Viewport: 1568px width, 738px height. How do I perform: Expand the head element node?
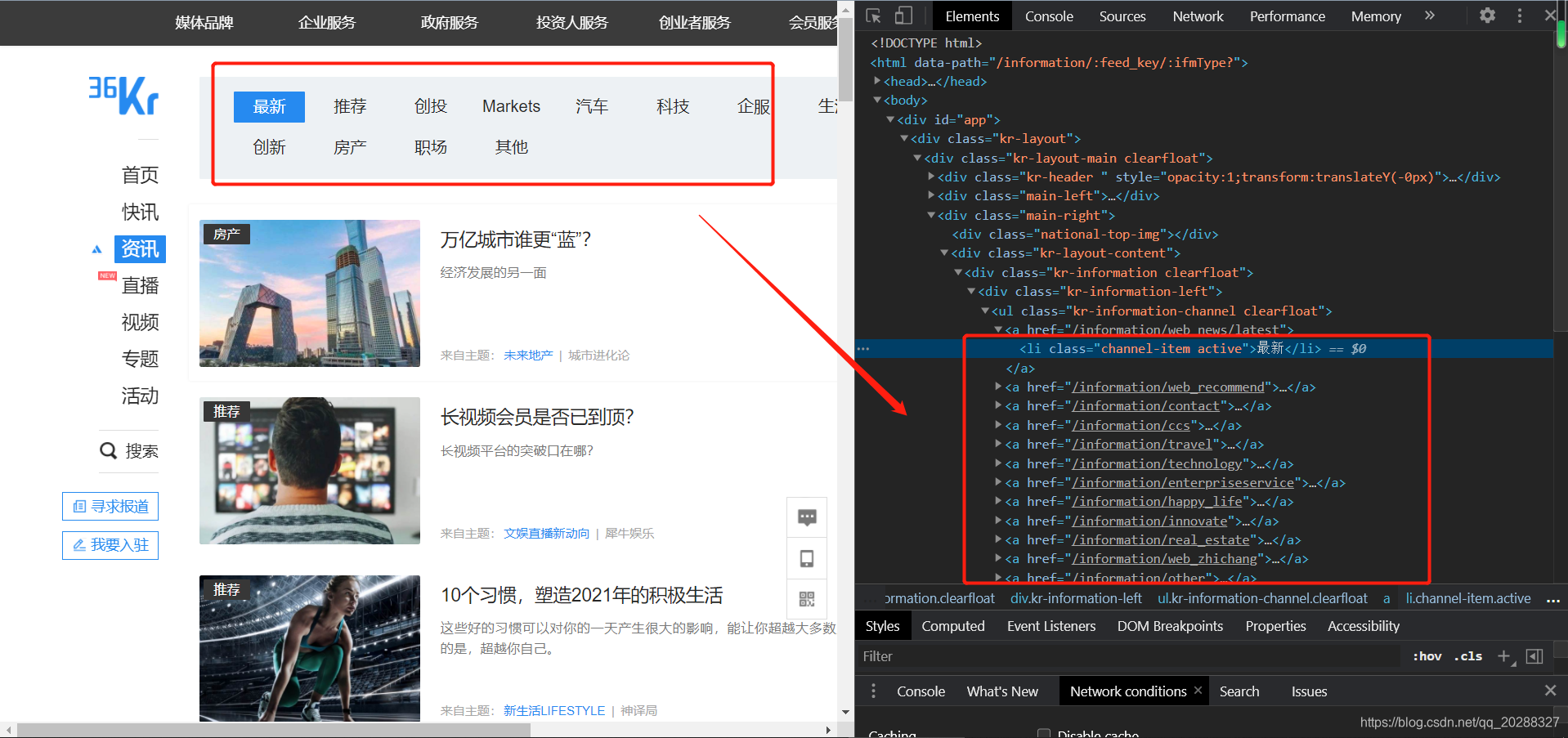pyautogui.click(x=877, y=81)
